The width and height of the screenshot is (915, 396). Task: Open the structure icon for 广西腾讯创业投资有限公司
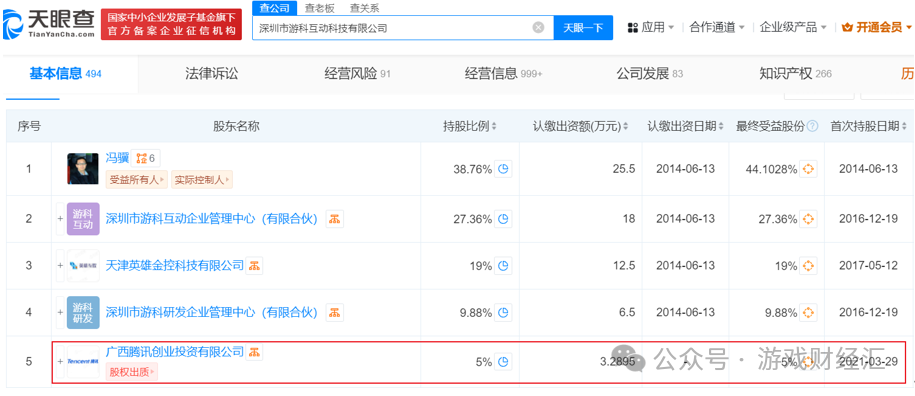click(x=254, y=352)
